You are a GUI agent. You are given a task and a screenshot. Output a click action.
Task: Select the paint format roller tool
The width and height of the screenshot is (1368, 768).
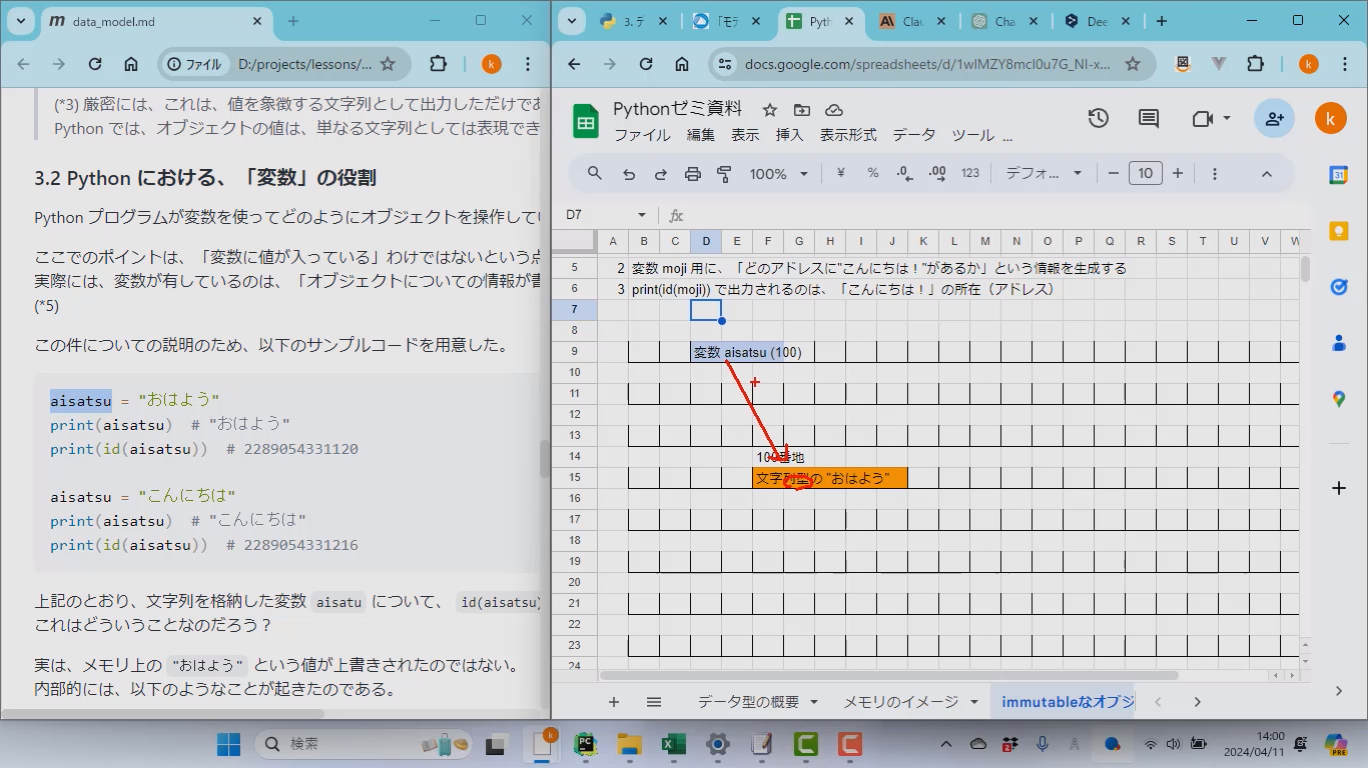point(725,174)
